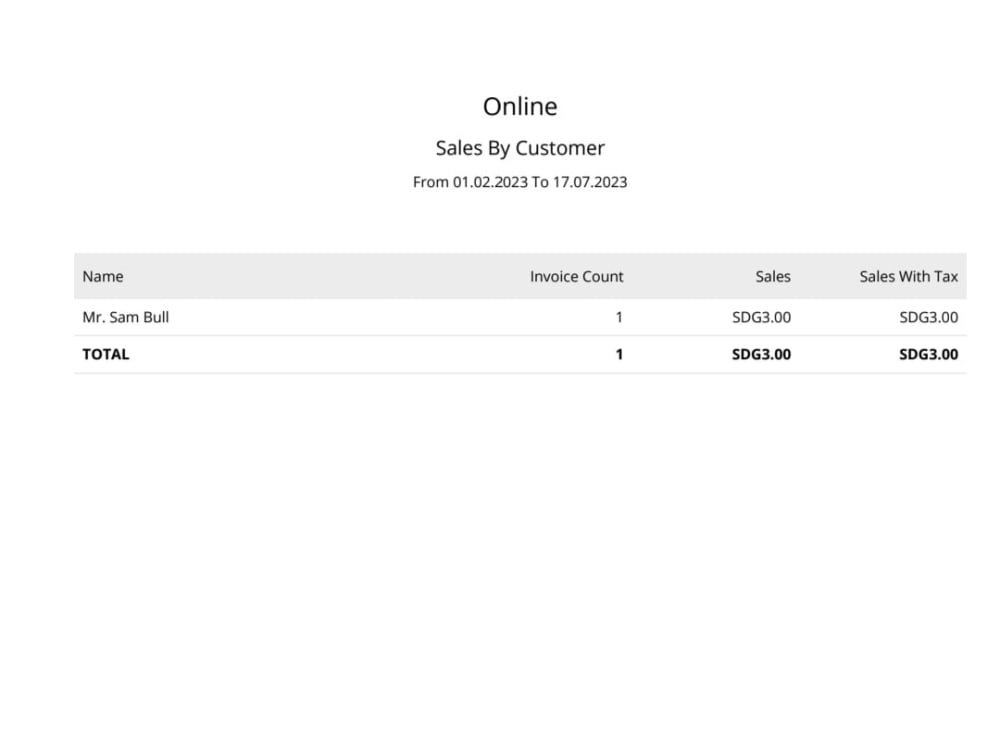Click the report date range line
Image resolution: width=1000 pixels, height=750 pixels.
coord(520,182)
